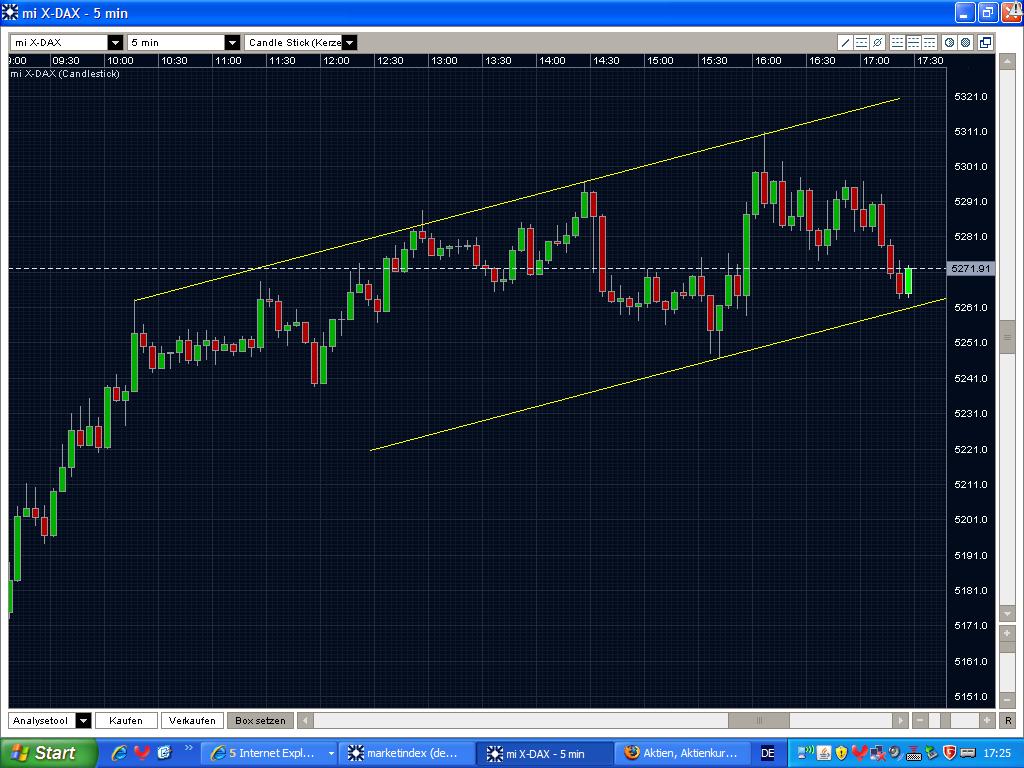Click the yellow security shield tray icon
The width and height of the screenshot is (1024, 768).
pyautogui.click(x=841, y=754)
